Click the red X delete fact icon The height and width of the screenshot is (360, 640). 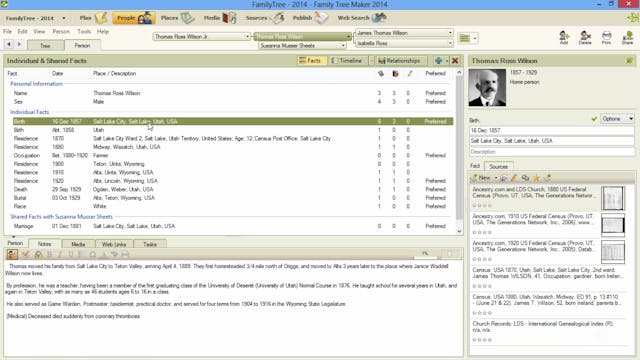pos(455,61)
